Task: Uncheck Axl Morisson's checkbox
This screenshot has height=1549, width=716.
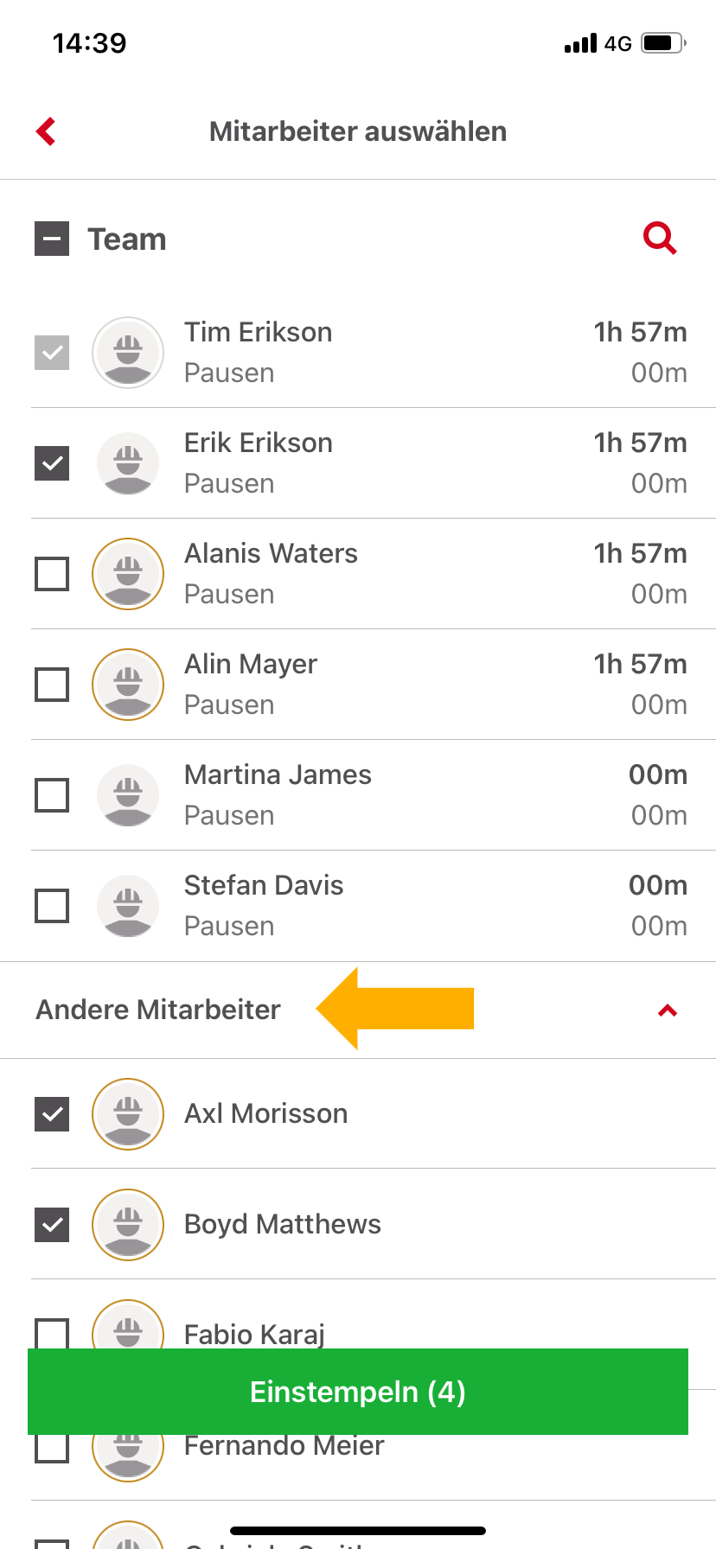Action: pos(52,1114)
